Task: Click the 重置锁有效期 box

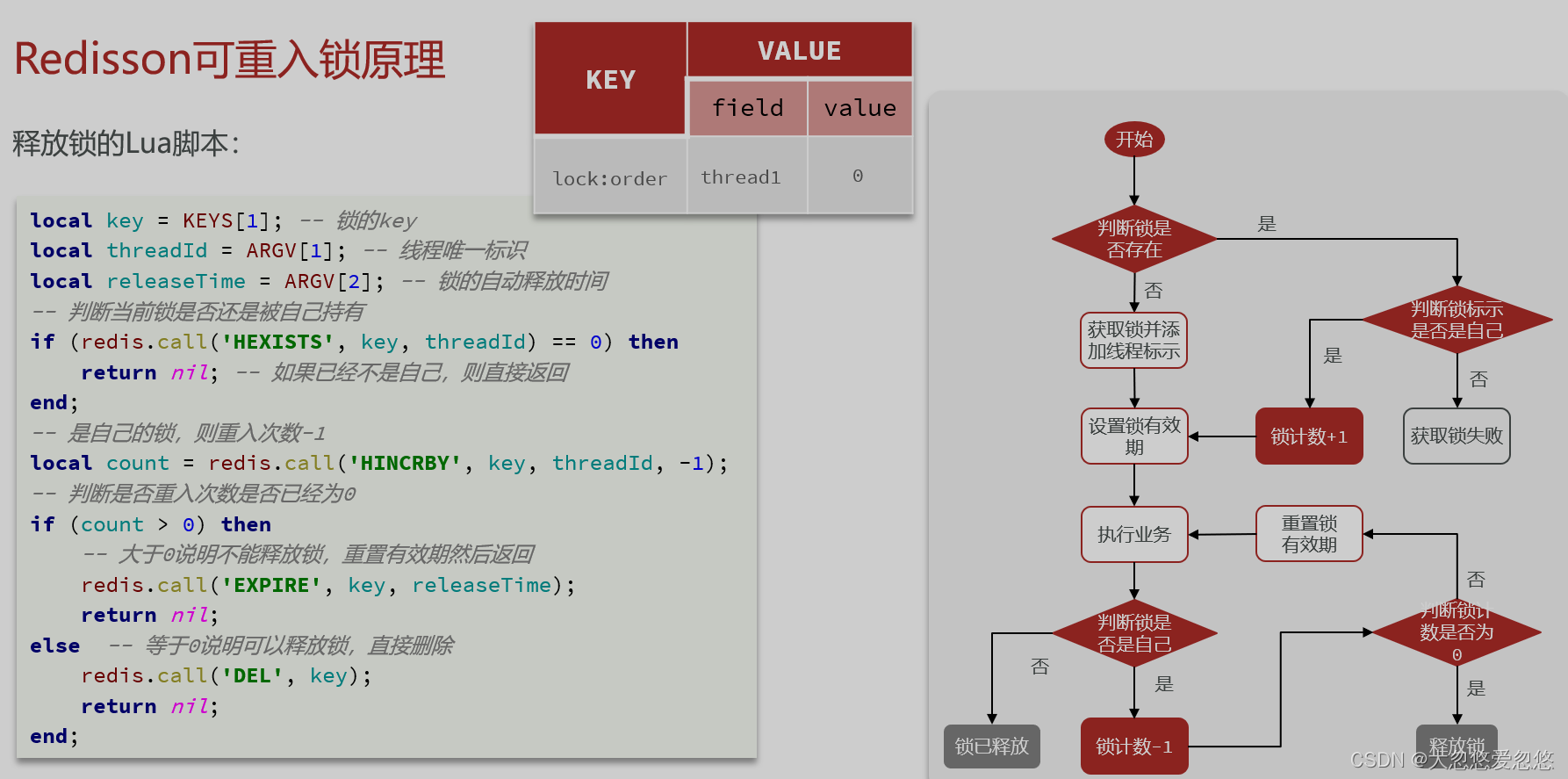Action: (1309, 534)
